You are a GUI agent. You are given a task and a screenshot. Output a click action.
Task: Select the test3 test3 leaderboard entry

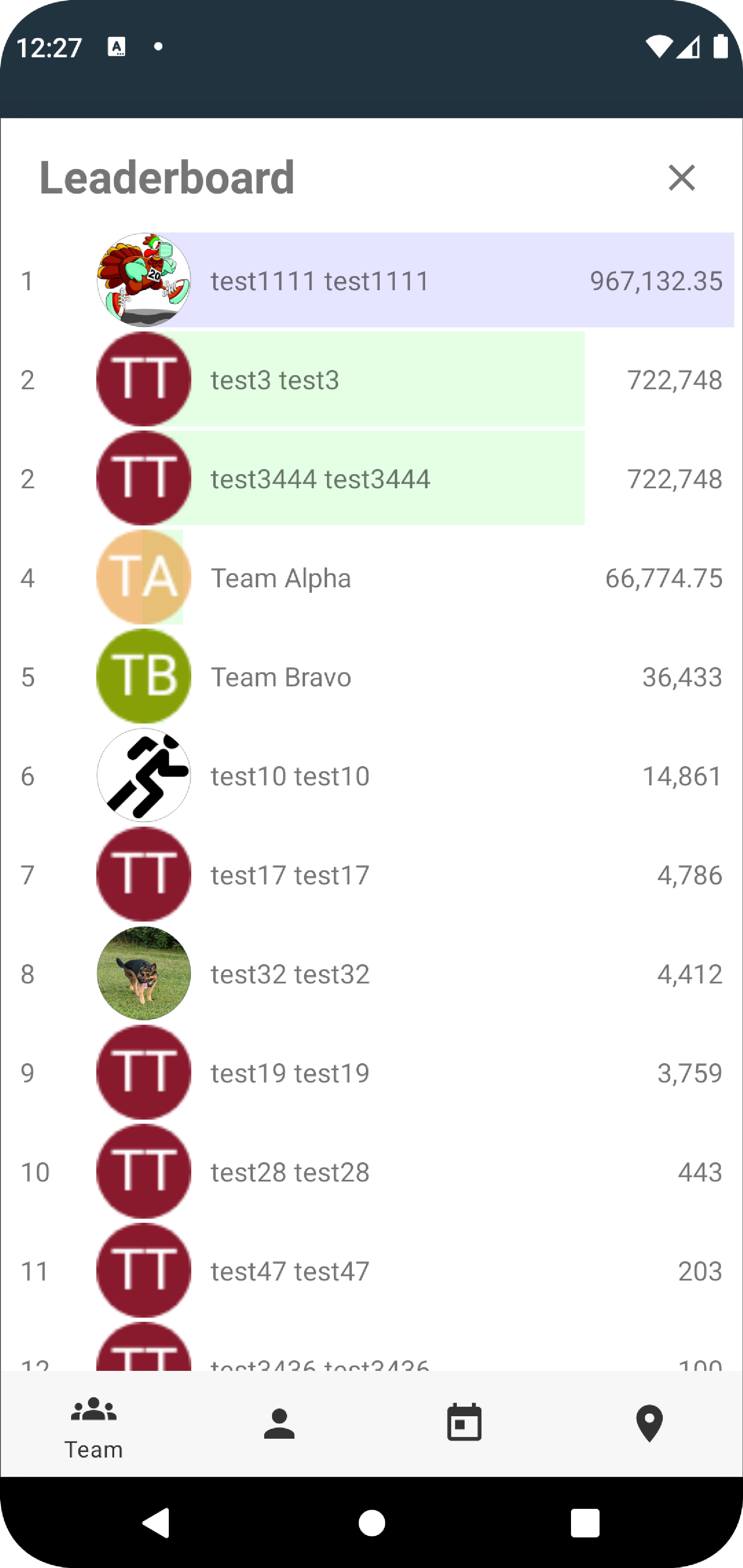(x=371, y=379)
